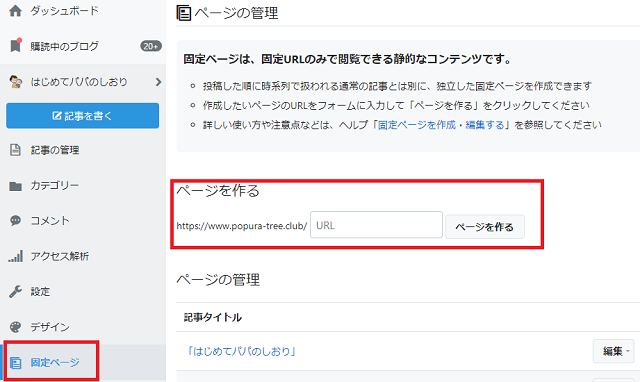Click the コメント speech bubble icon
This screenshot has width=640, height=382.
point(16,221)
